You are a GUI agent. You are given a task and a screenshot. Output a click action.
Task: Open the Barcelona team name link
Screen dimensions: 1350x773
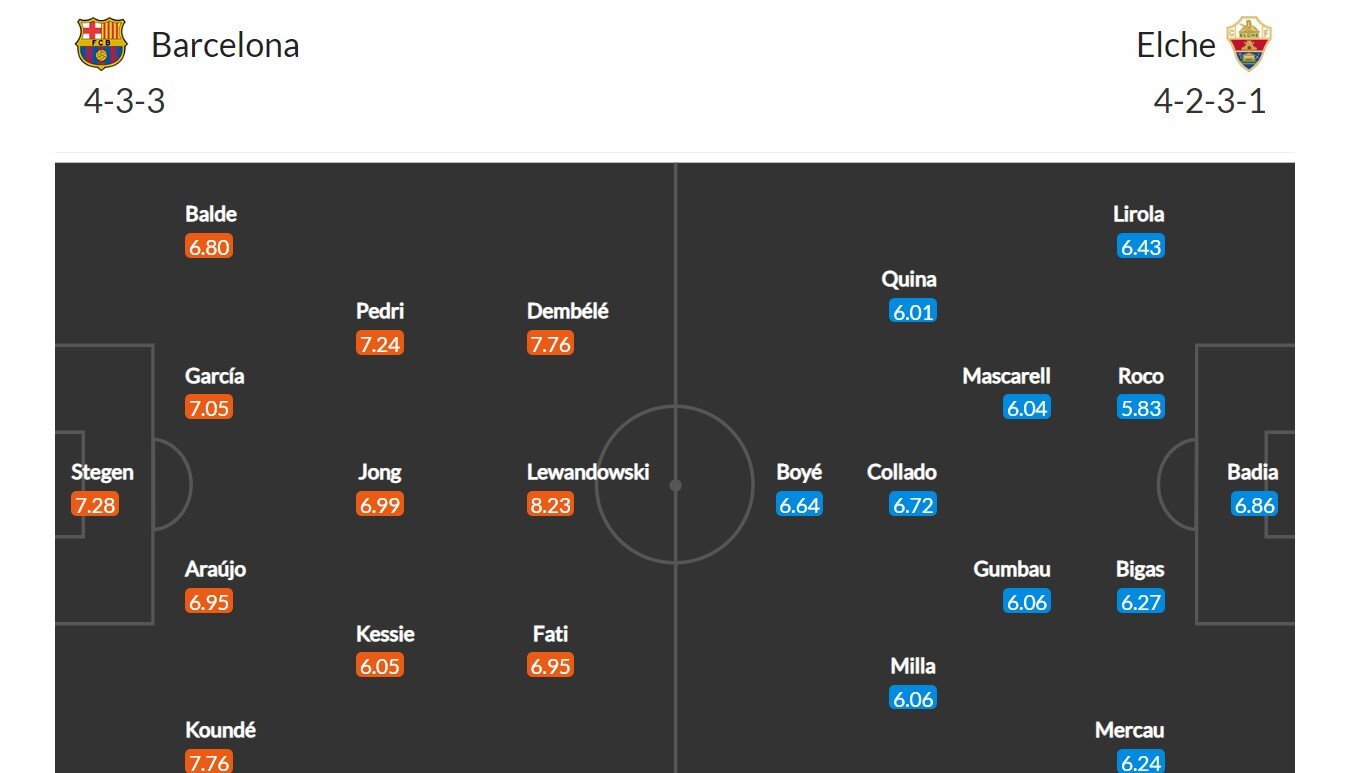[x=225, y=45]
